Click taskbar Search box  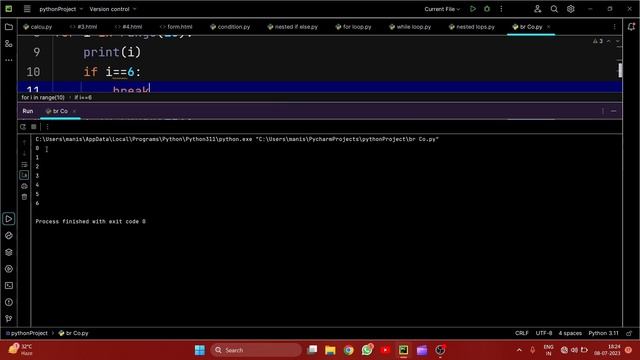[256, 350]
